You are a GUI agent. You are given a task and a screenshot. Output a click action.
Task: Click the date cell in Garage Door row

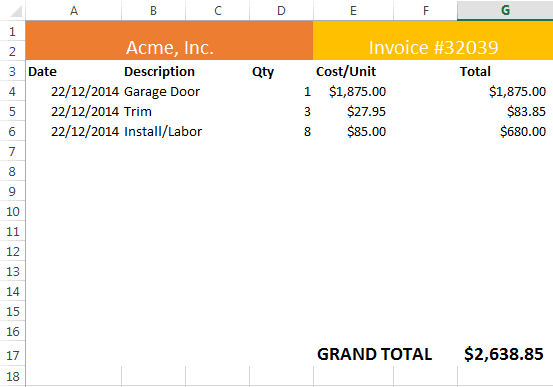pos(74,91)
